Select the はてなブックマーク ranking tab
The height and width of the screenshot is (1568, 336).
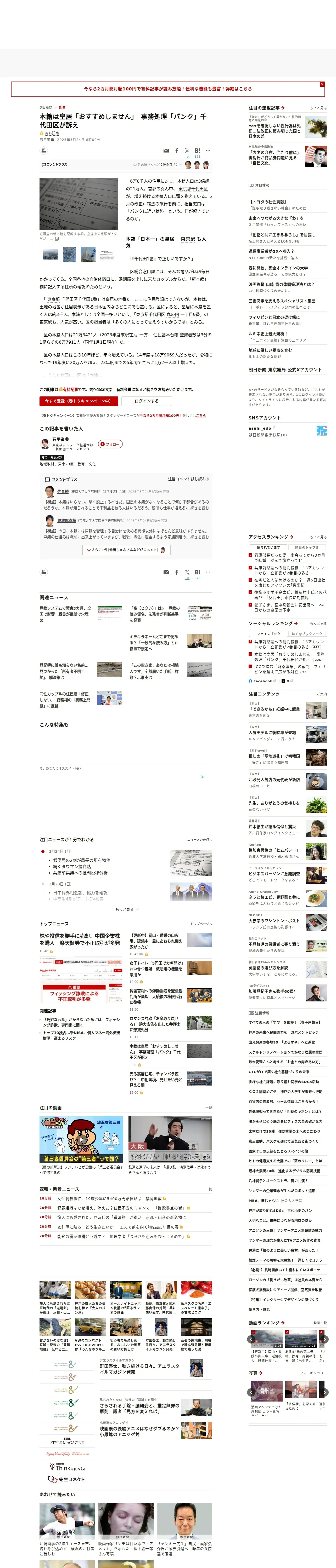pyautogui.click(x=307, y=634)
